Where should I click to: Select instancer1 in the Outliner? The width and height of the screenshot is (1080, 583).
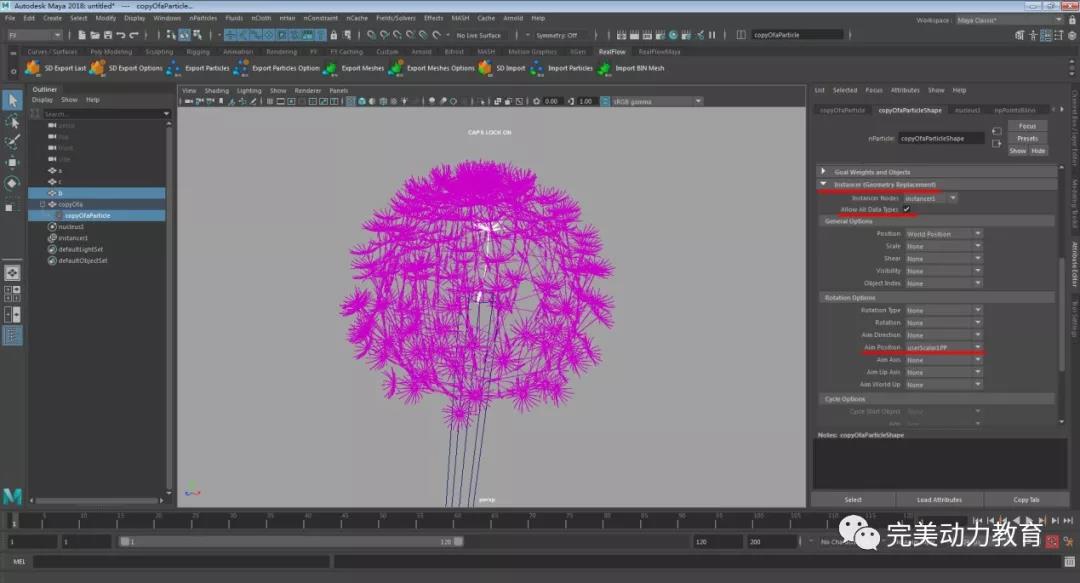tap(73, 238)
